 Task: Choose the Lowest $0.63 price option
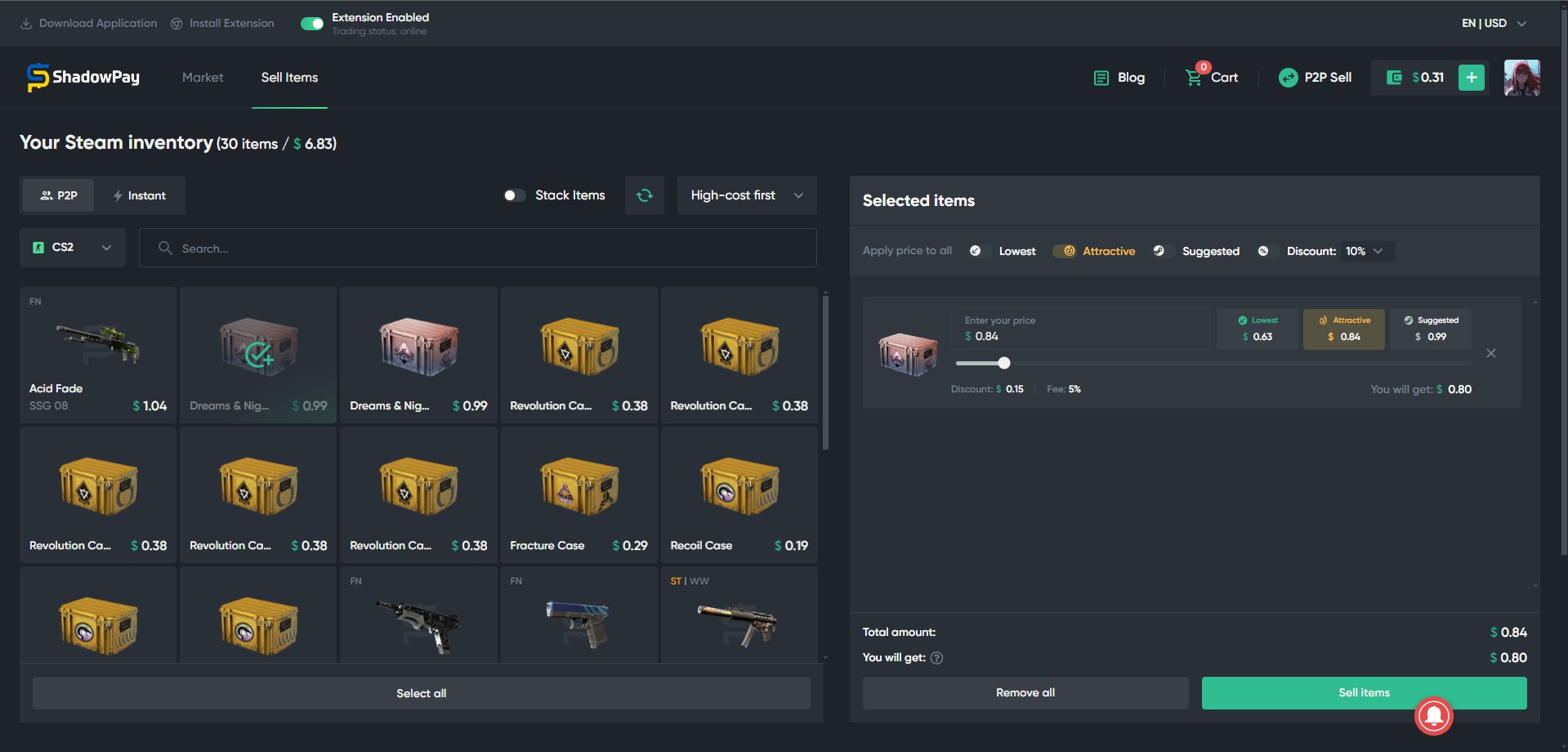[x=1257, y=329]
